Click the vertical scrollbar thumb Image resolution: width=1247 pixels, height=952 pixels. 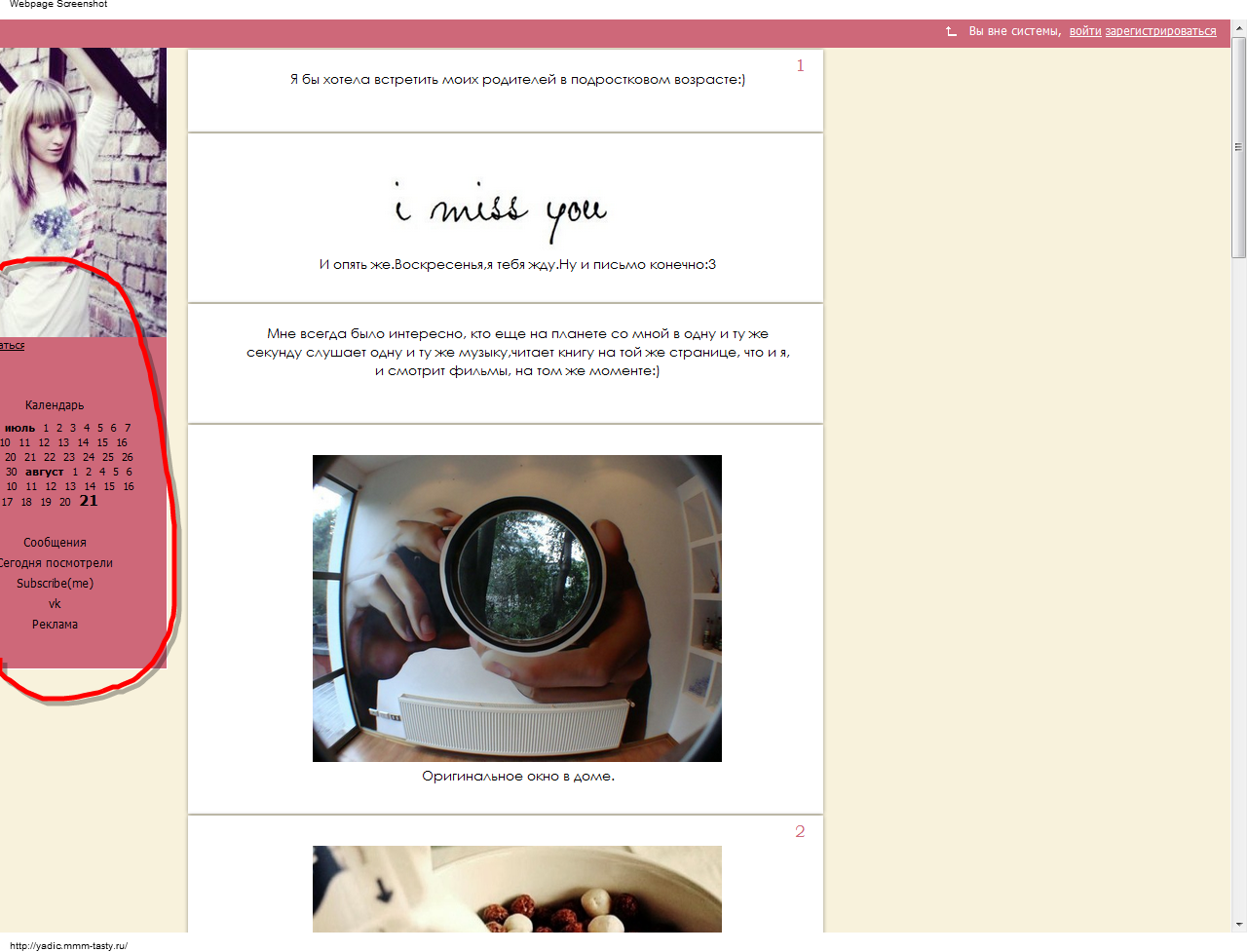(1239, 148)
